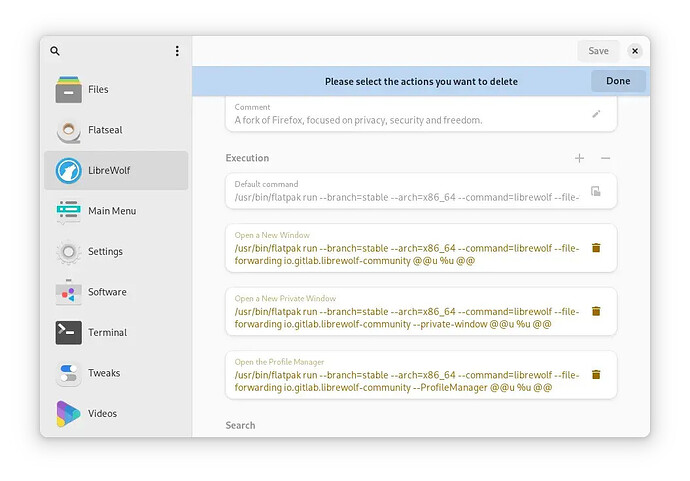
Task: Click the Comment text about Firefox fork
Action: (358, 120)
